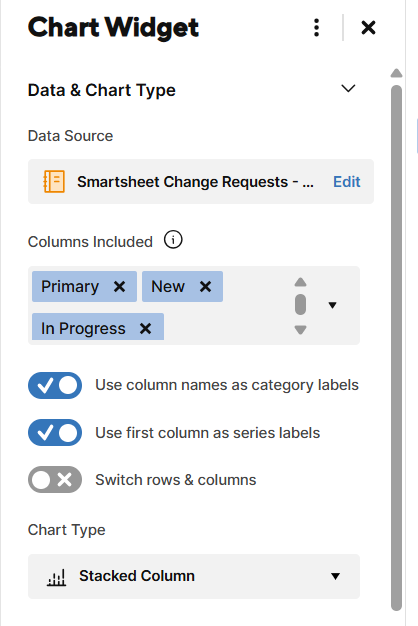The height and width of the screenshot is (626, 418).
Task: Click the data source sheet icon
Action: 54,182
